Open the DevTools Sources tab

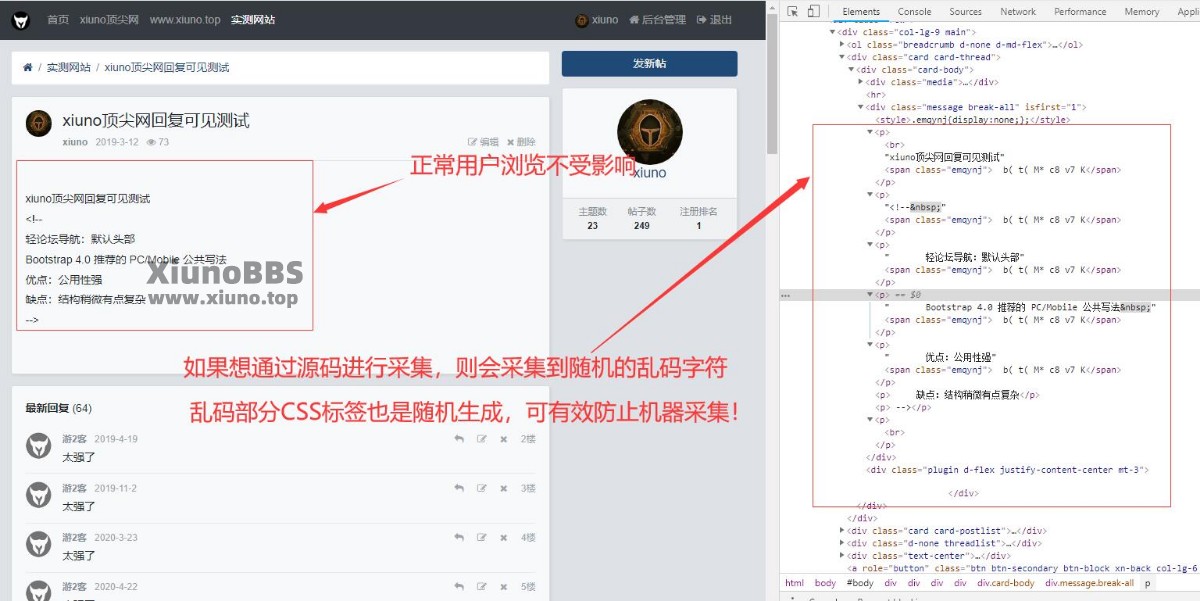pyautogui.click(x=965, y=11)
